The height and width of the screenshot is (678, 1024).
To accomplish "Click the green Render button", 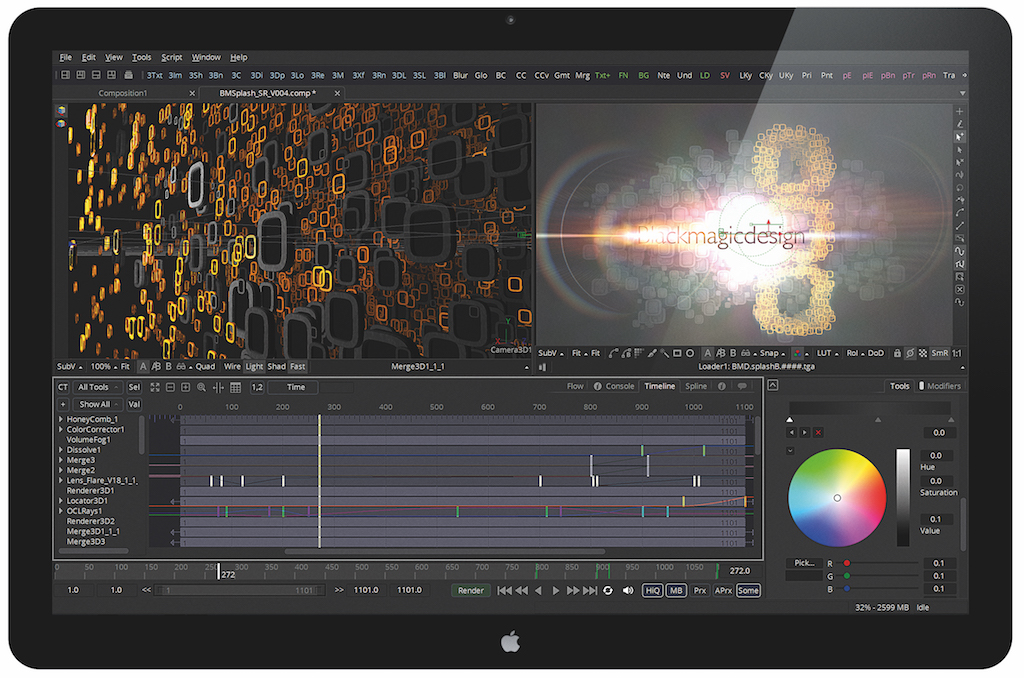I will pos(470,590).
